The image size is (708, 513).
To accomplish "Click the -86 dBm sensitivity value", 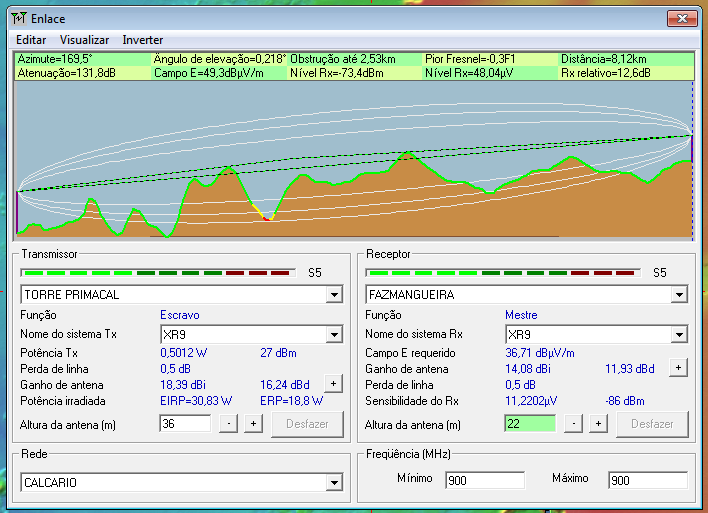I will [625, 401].
